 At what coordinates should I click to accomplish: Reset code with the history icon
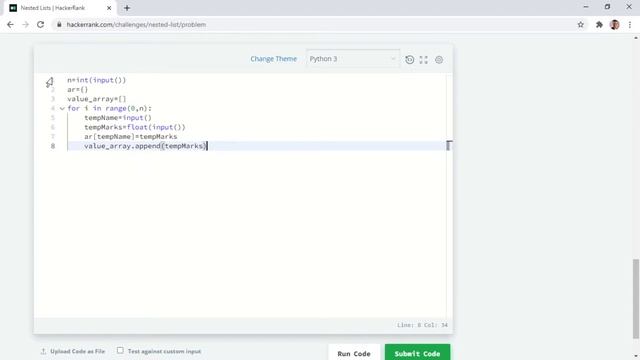[x=409, y=60]
